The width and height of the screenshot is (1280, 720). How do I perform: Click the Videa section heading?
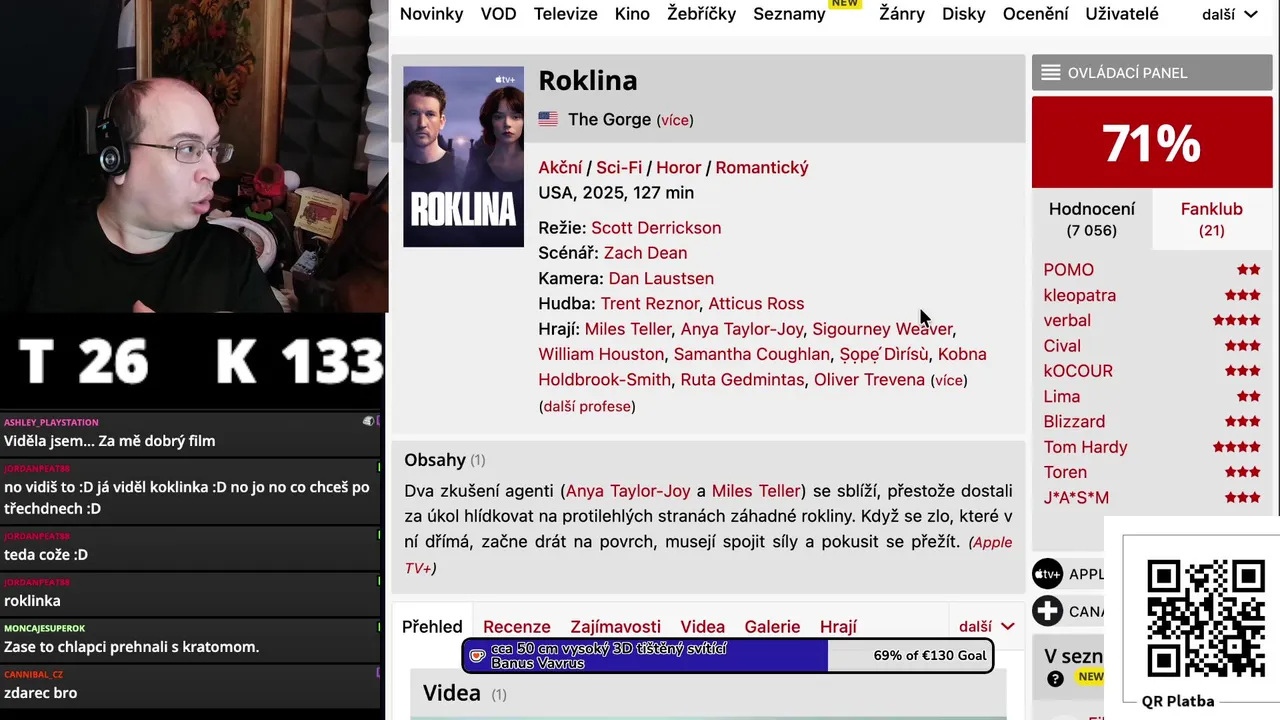pyautogui.click(x=452, y=693)
